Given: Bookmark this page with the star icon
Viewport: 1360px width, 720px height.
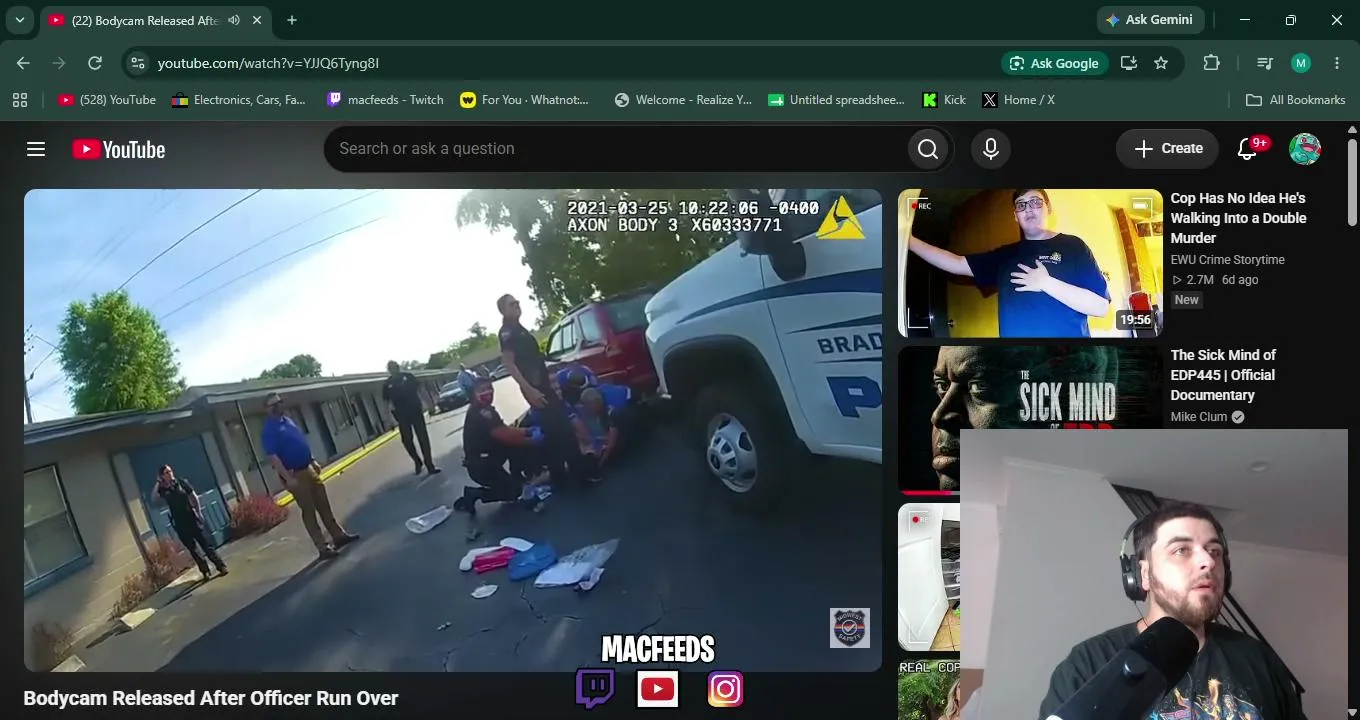Looking at the screenshot, I should coord(1161,63).
